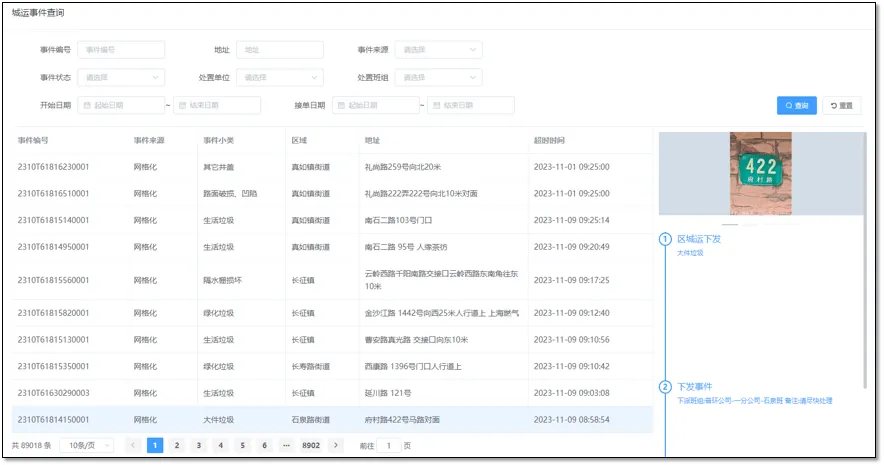
Task: Click the 区域 column header
Action: click(299, 140)
